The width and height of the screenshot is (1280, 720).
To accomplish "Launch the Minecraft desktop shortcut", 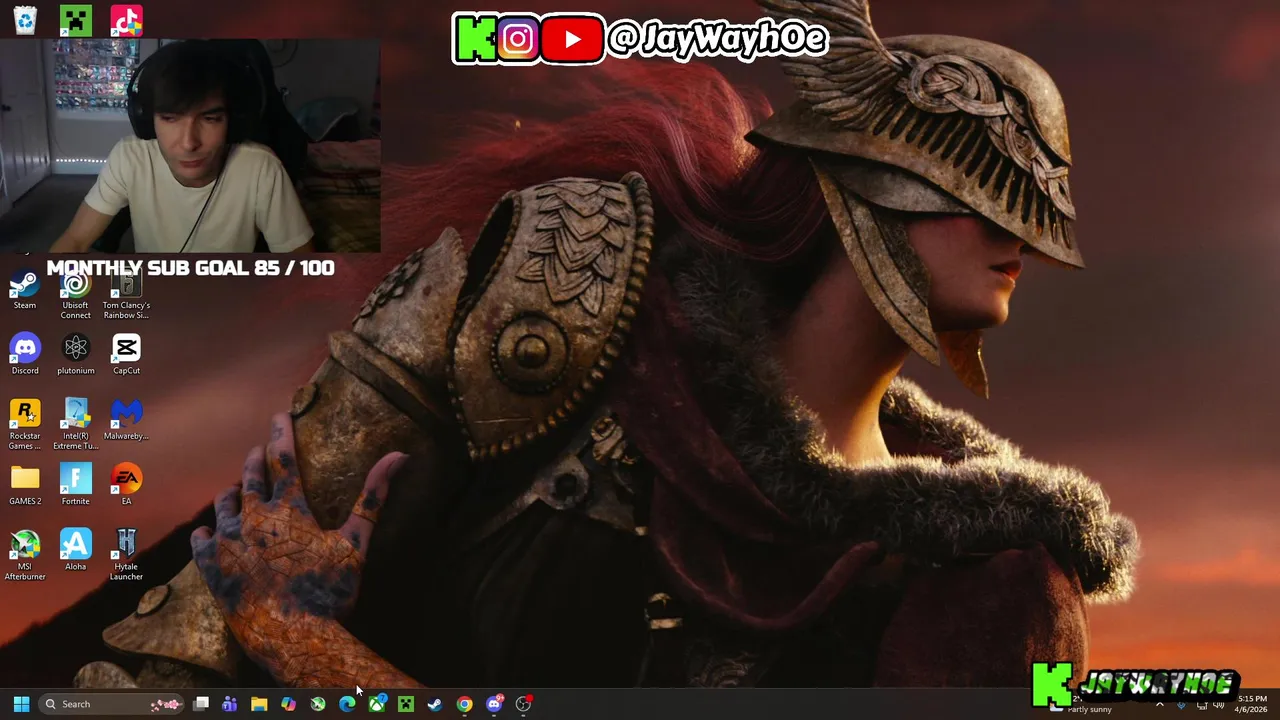I will pyautogui.click(x=76, y=20).
